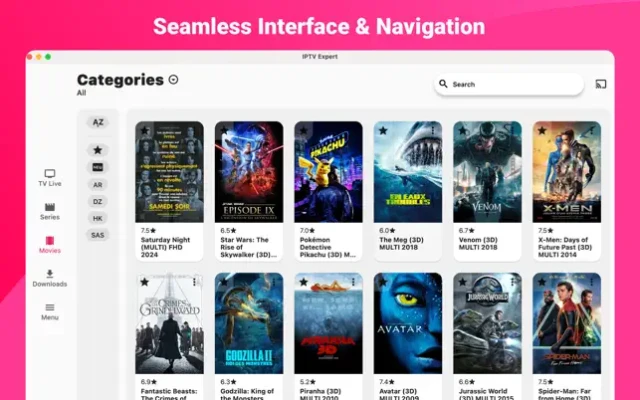Toggle favorite star on Avatar poster
Image resolution: width=640 pixels, height=400 pixels.
(383, 282)
